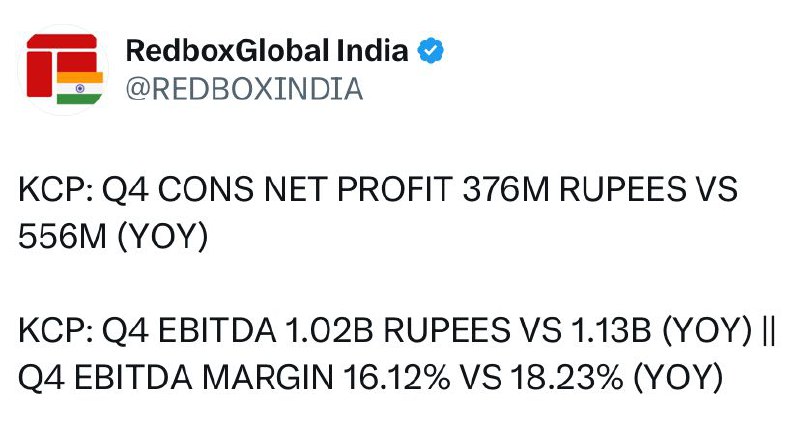
Task: Click the word VS after 16.12%
Action: 481,378
